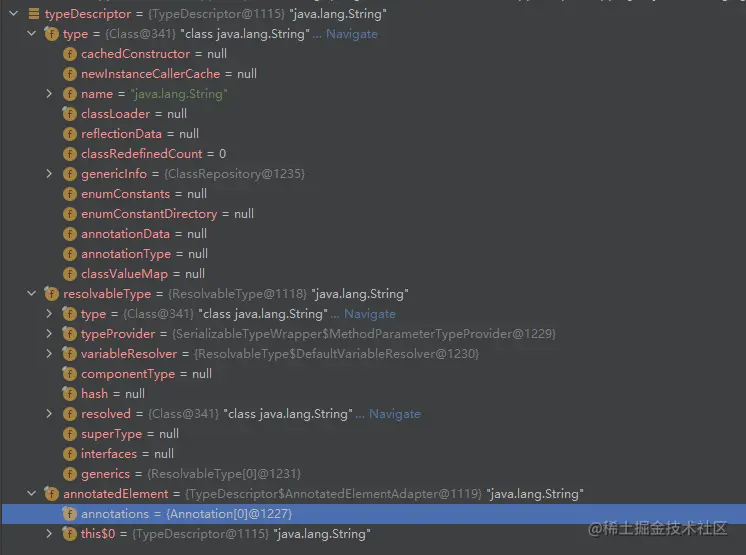Navigate link beside type class java.lang.String at top
This screenshot has width=746, height=555.
352,34
